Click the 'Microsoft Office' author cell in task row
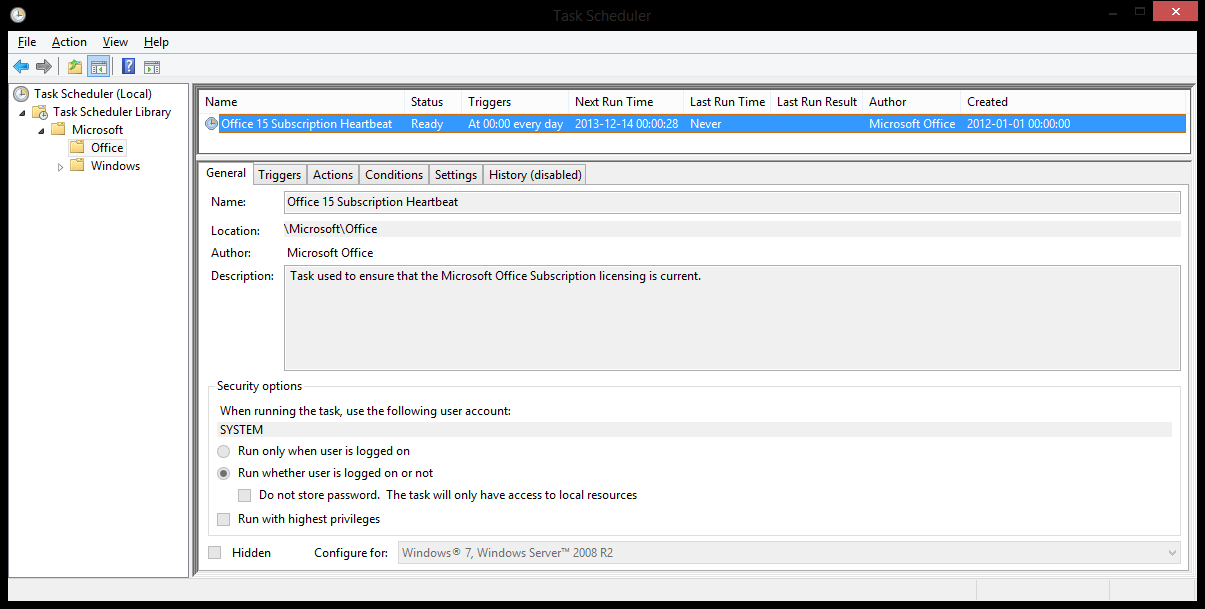This screenshot has height=609, width=1205. pyautogui.click(x=912, y=124)
